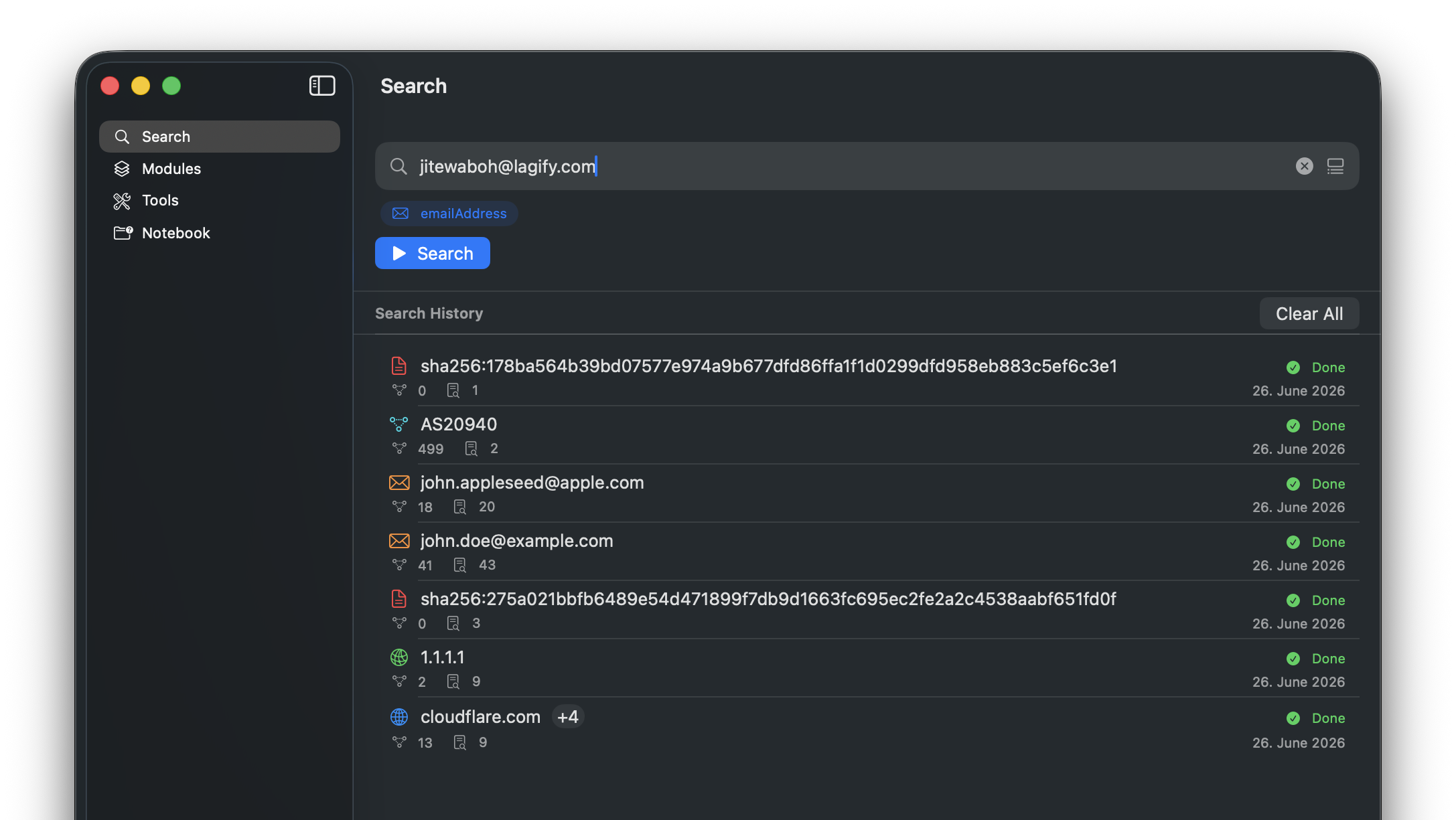Click green check icon for cloudflare.com
The width and height of the screenshot is (1456, 820).
pos(1293,718)
